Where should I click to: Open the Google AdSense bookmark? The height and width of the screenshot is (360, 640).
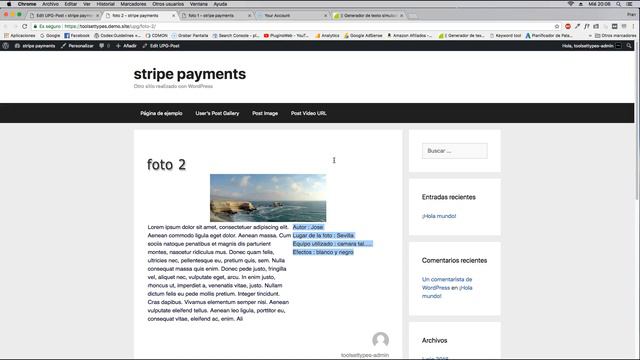[363, 36]
